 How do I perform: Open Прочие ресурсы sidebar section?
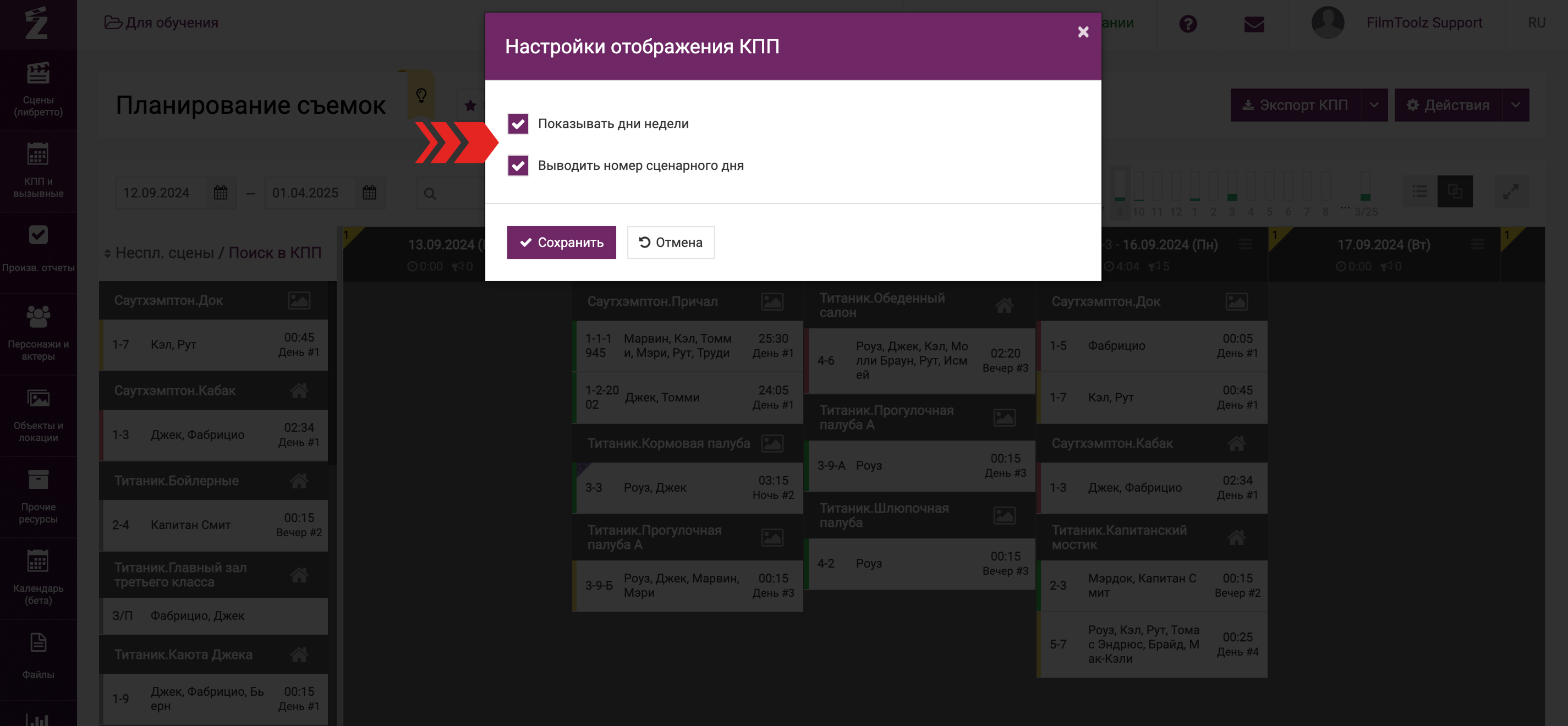coord(39,497)
